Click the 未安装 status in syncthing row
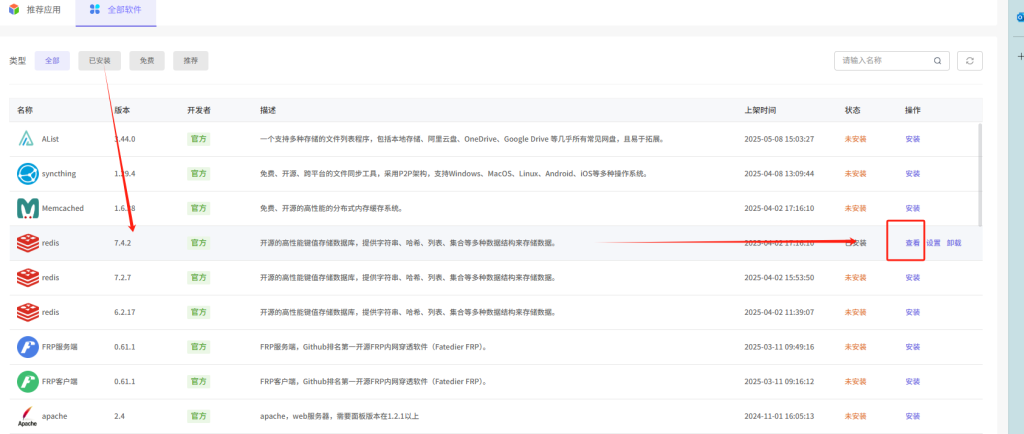This screenshot has height=434, width=1024. click(856, 174)
